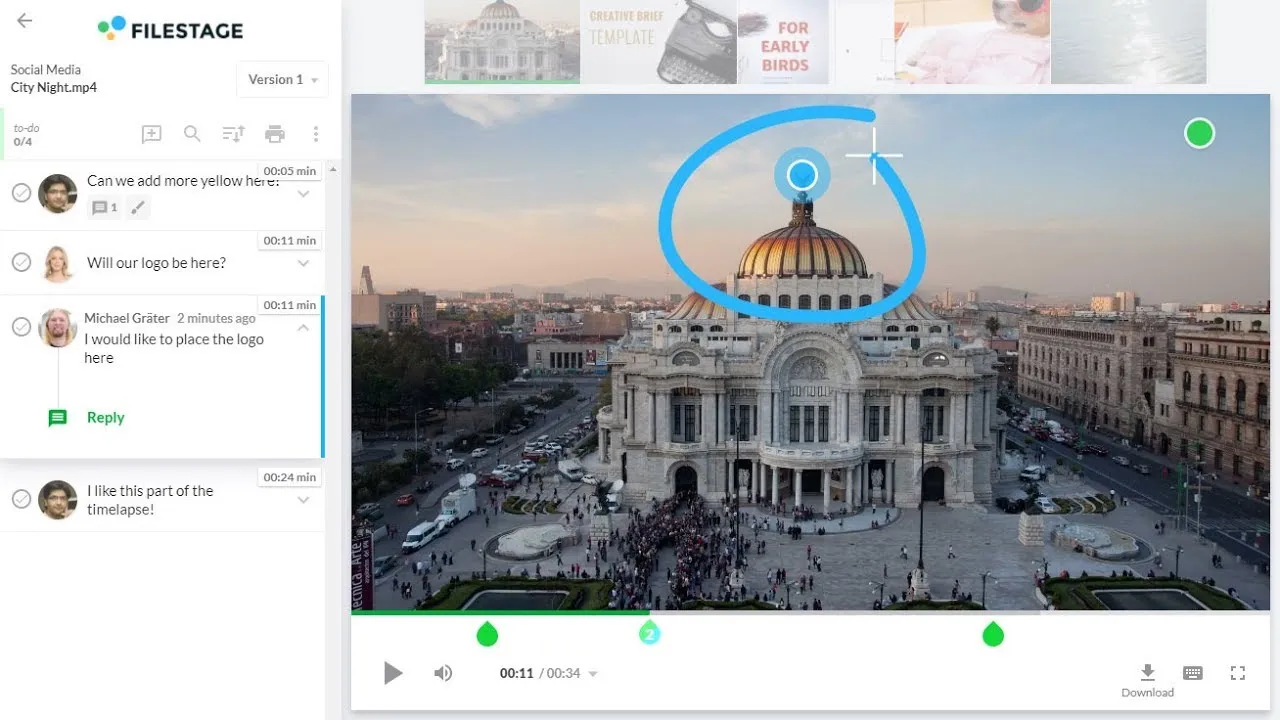Screen dimensions: 1280x720
Task: Click the sort comments icon
Action: (233, 134)
